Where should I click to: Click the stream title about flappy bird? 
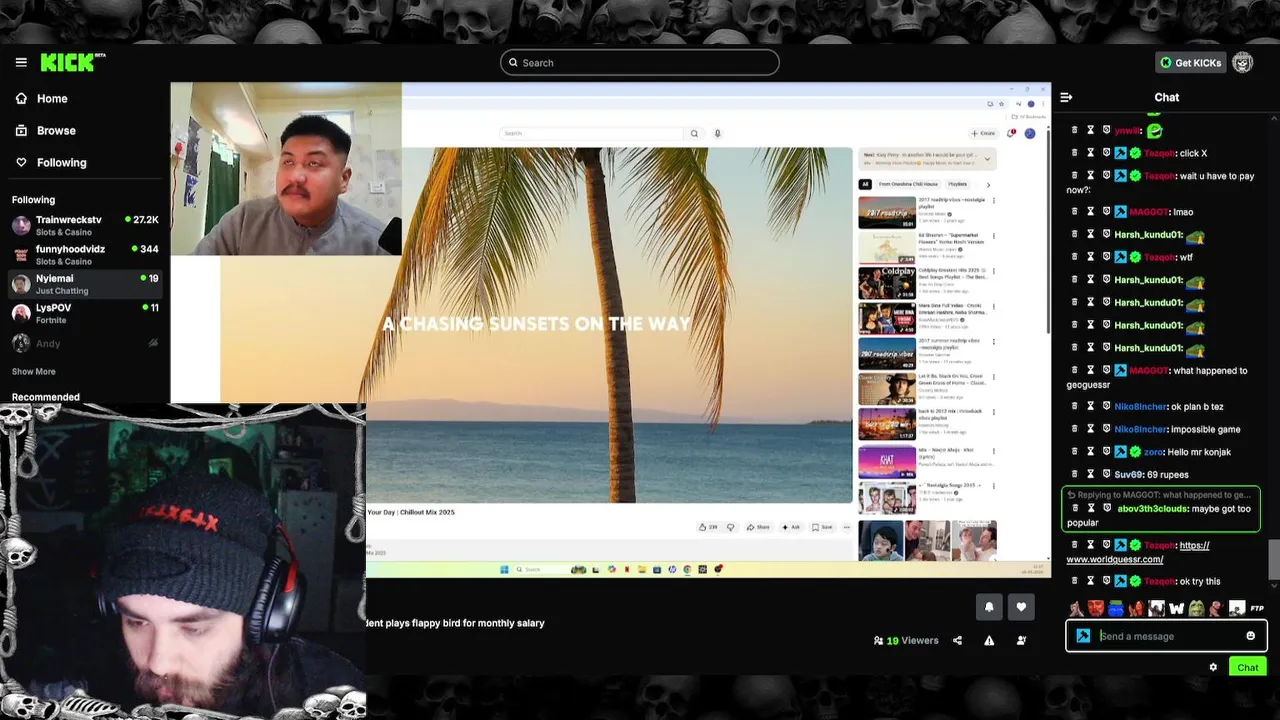point(456,623)
